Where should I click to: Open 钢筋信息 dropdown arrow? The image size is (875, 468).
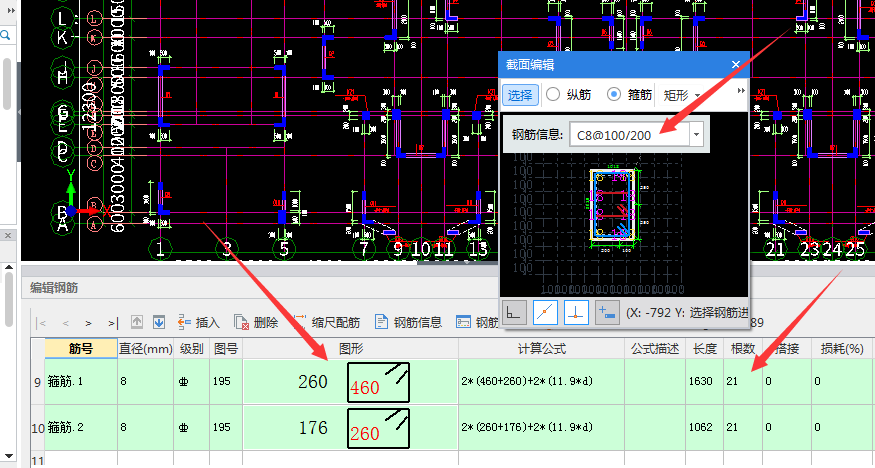click(x=696, y=134)
